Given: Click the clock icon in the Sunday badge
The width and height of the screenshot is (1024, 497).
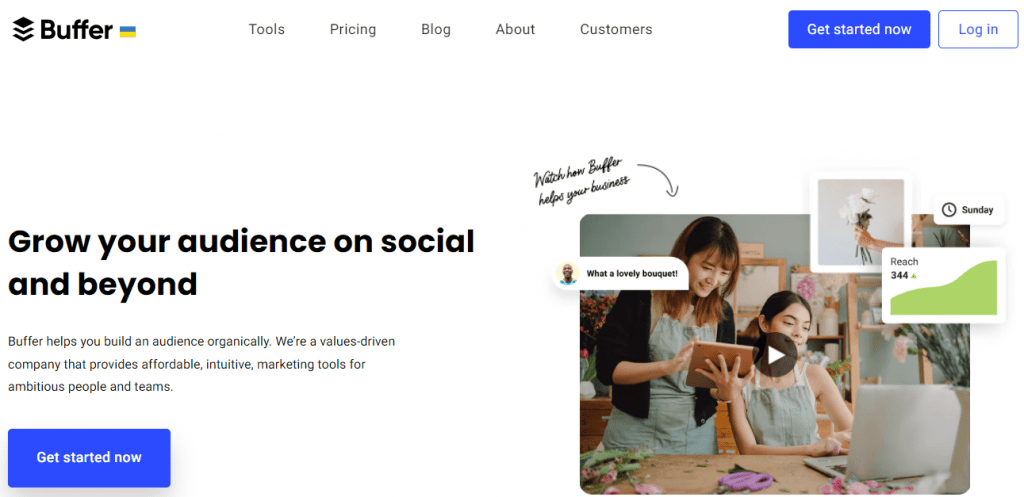Looking at the screenshot, I should [x=949, y=210].
